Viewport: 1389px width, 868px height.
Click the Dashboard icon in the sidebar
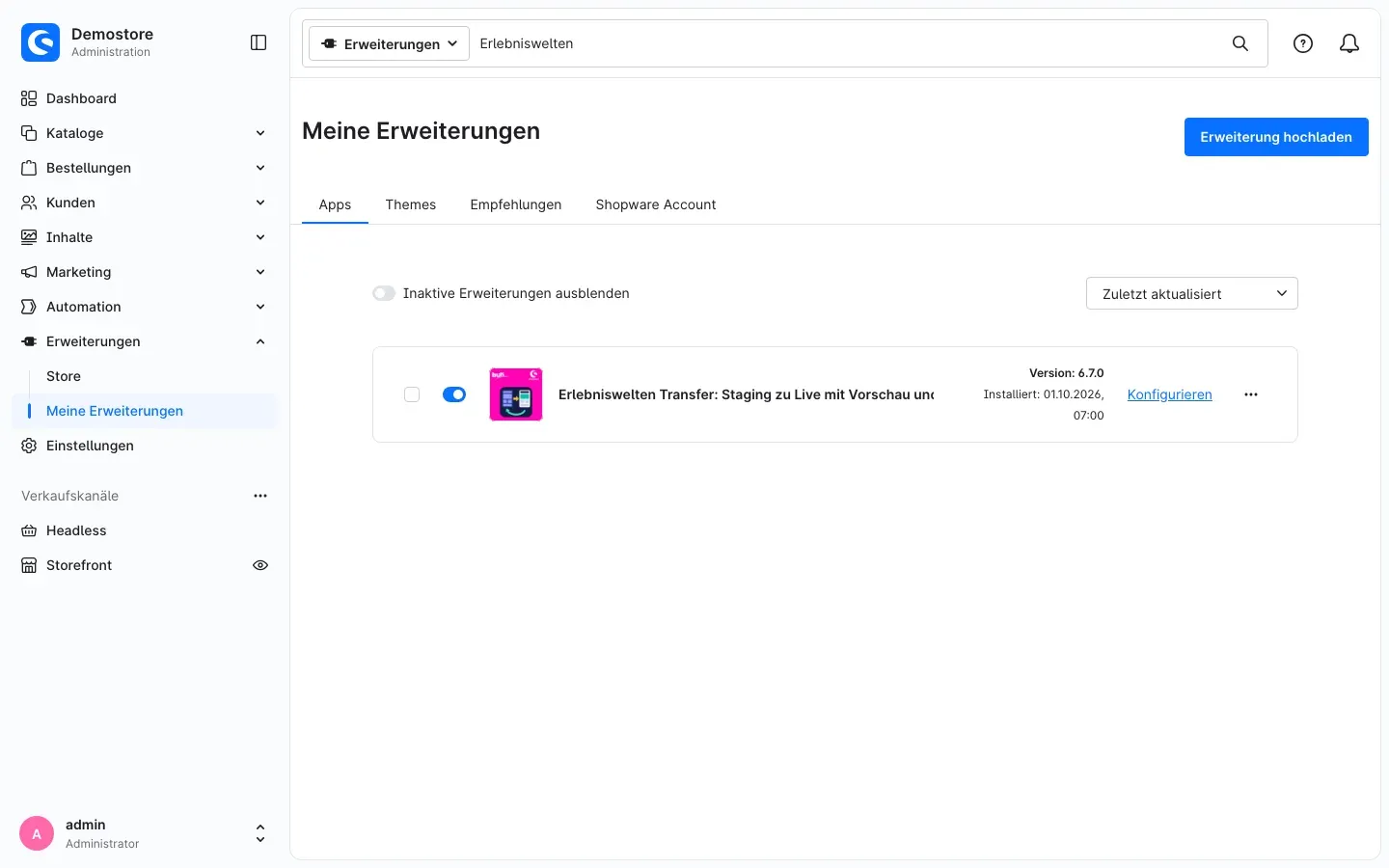[x=29, y=98]
